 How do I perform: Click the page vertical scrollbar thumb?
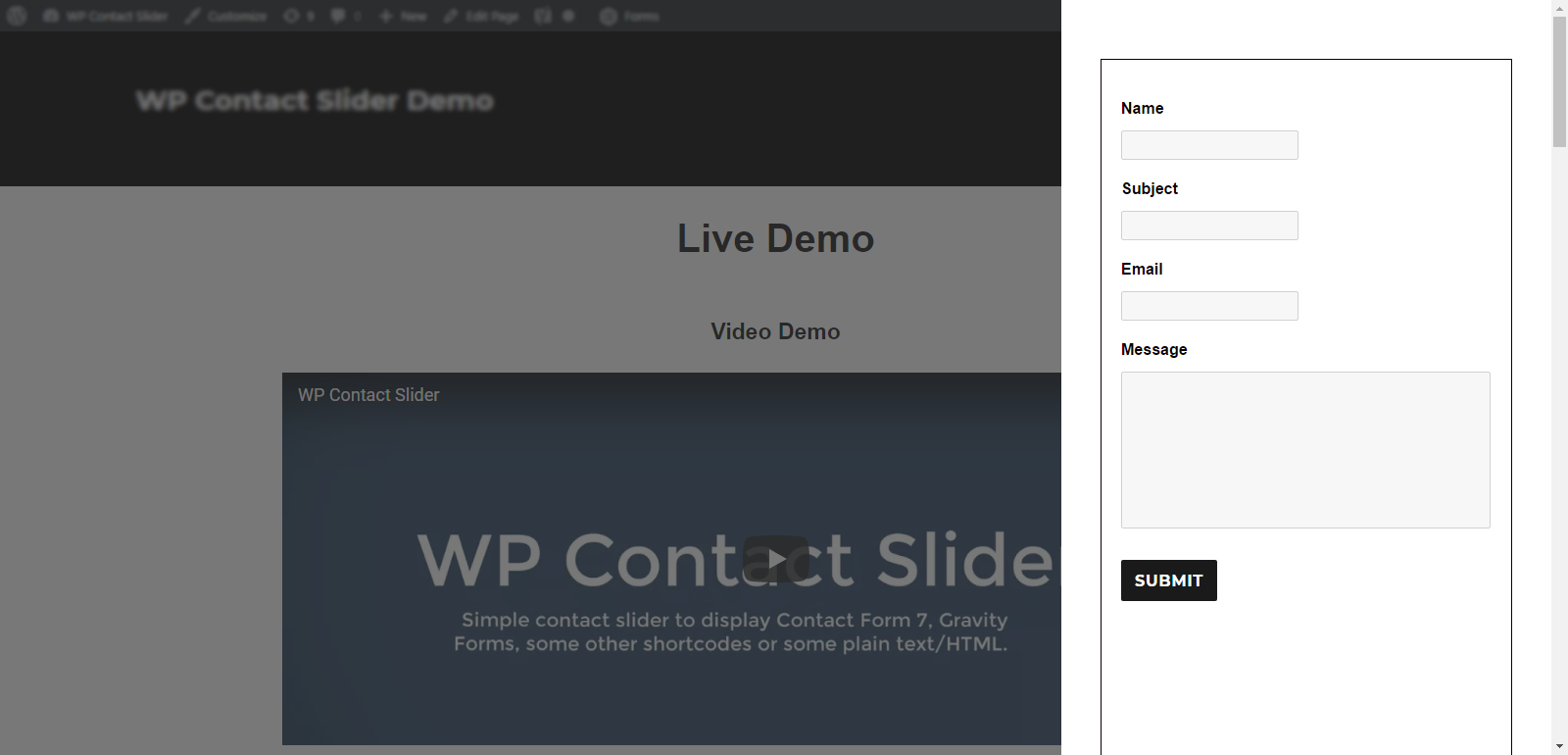(1559, 81)
